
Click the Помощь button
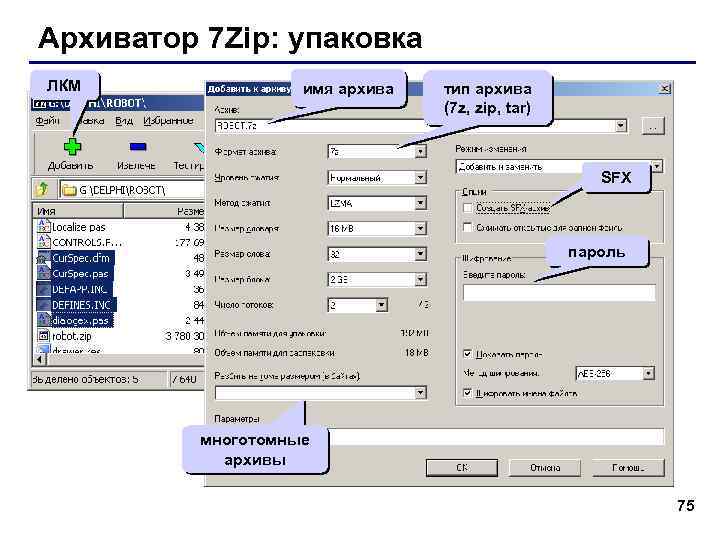(x=628, y=467)
